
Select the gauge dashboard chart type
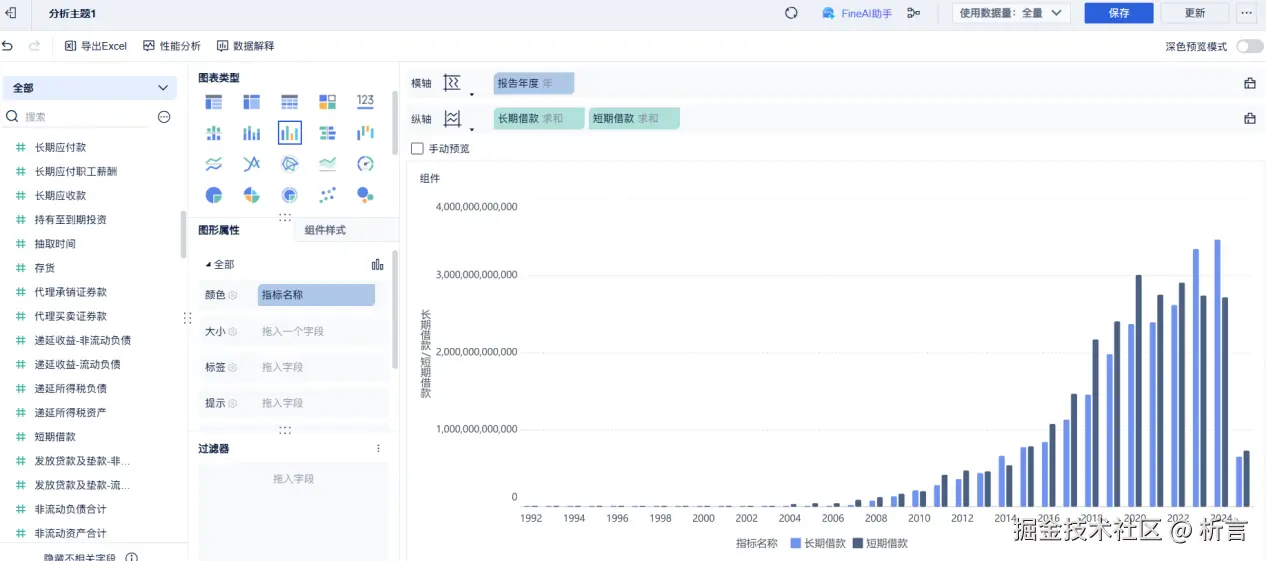pyautogui.click(x=365, y=164)
